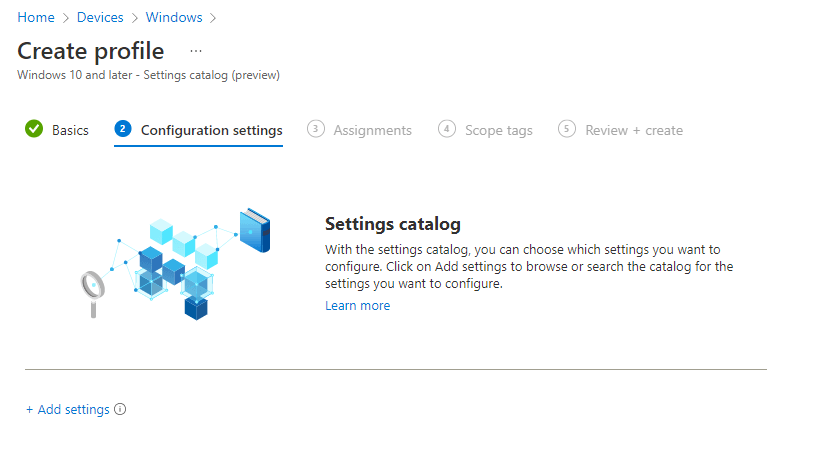Click the Settings catalog heading text
Screen dimensions: 840x473
click(393, 224)
